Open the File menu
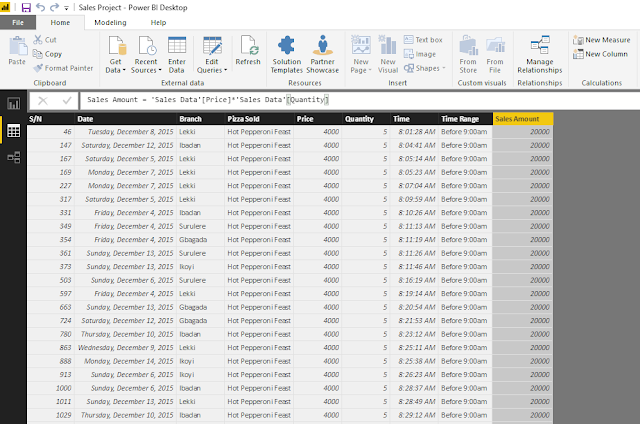 [x=18, y=22]
